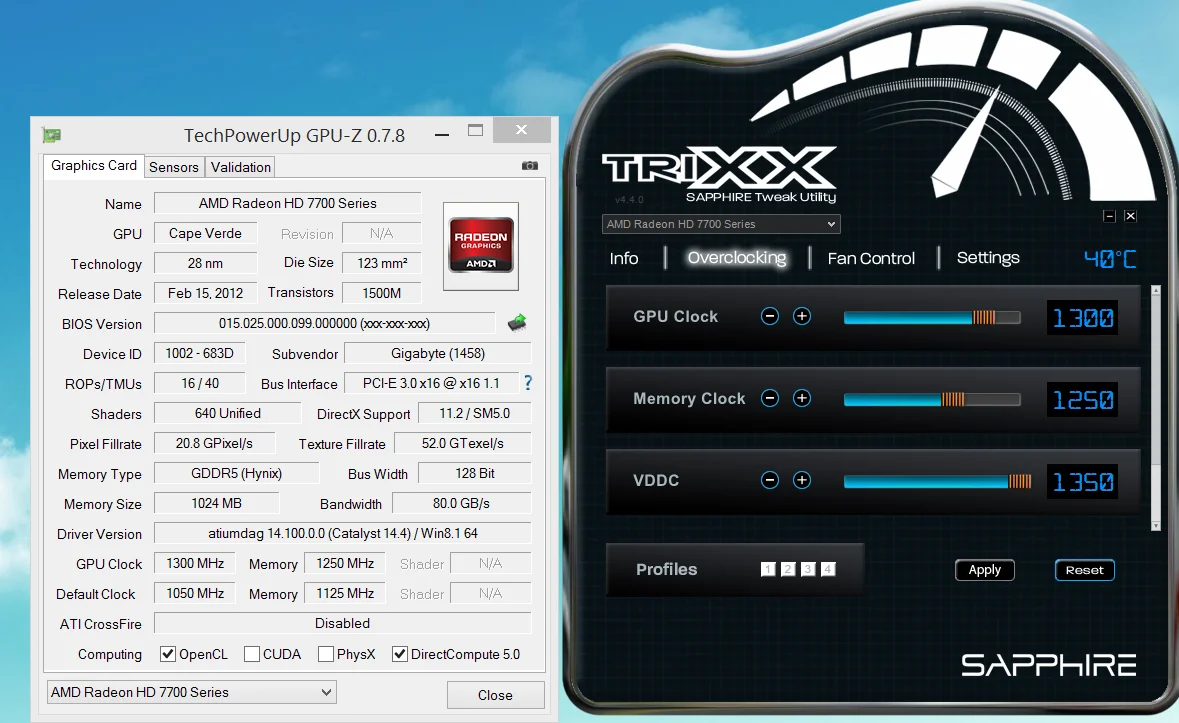Click the Subvendor Gigabyte field

(x=438, y=353)
